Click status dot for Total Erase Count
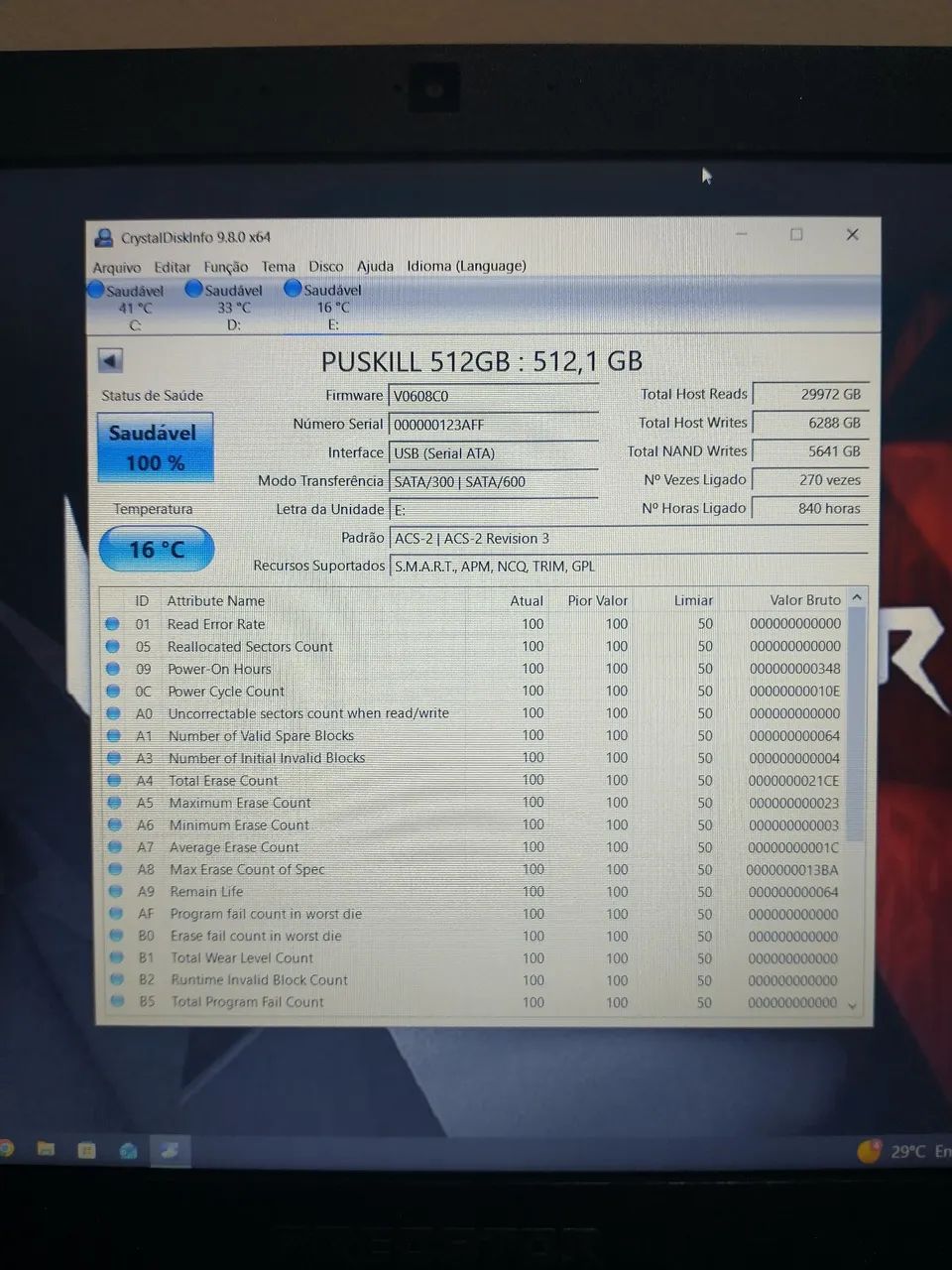 (x=114, y=780)
